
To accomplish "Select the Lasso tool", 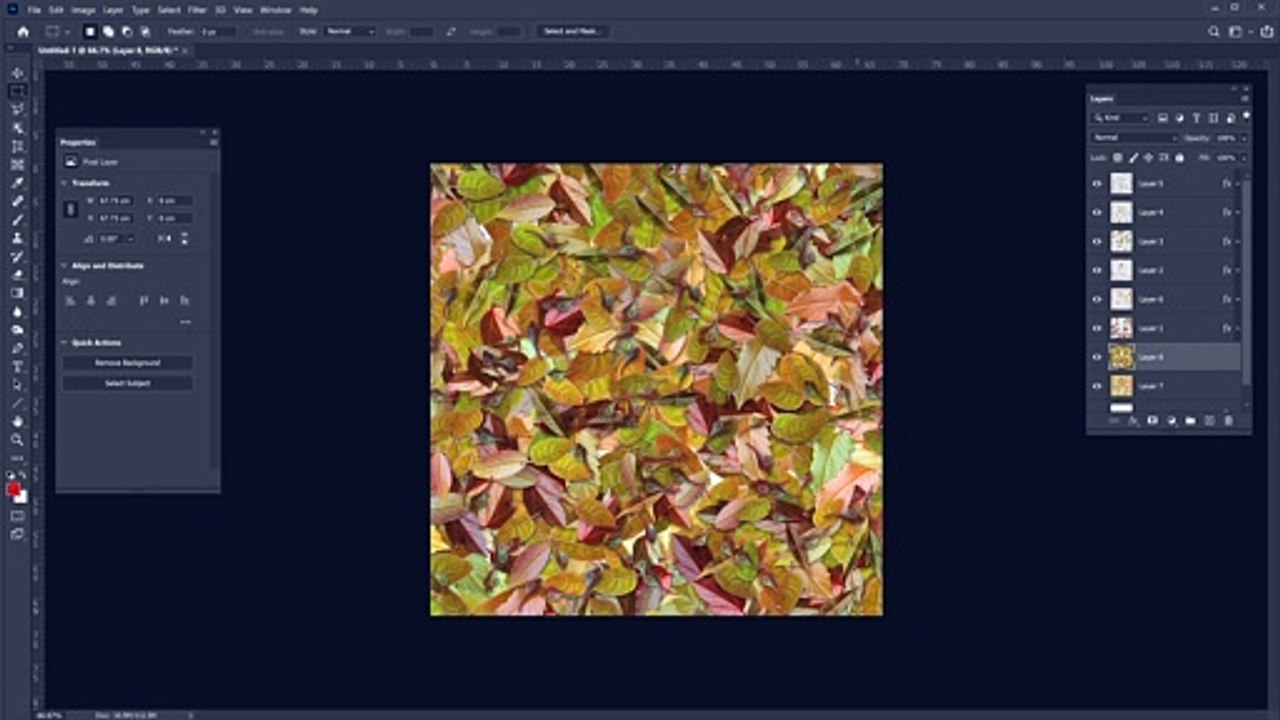I will (x=17, y=109).
